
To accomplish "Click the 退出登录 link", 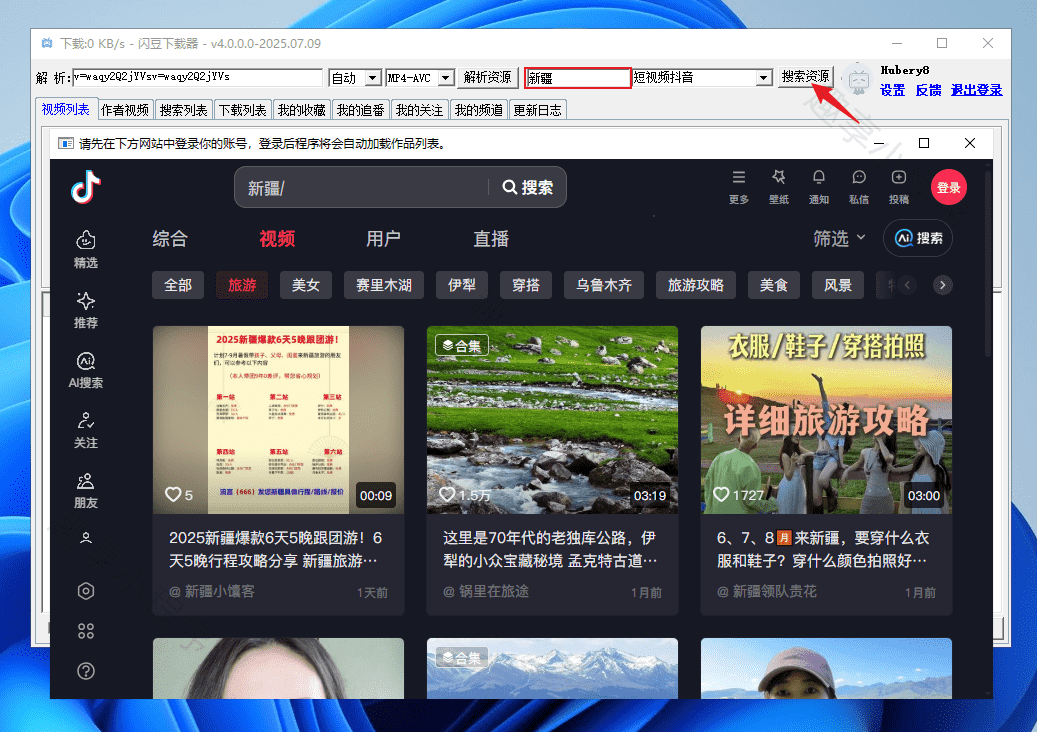I will pyautogui.click(x=977, y=90).
